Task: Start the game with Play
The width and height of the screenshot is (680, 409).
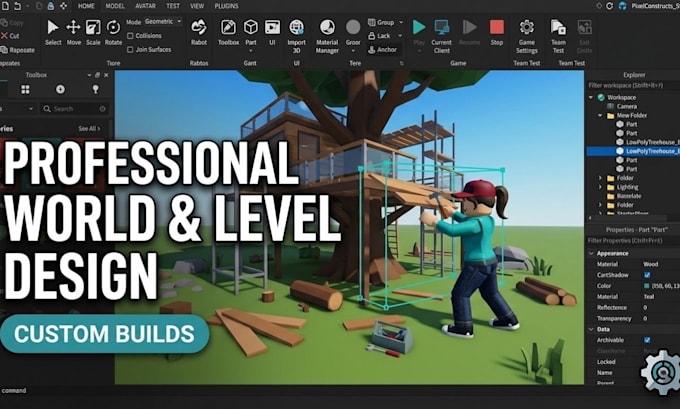Action: (x=419, y=32)
